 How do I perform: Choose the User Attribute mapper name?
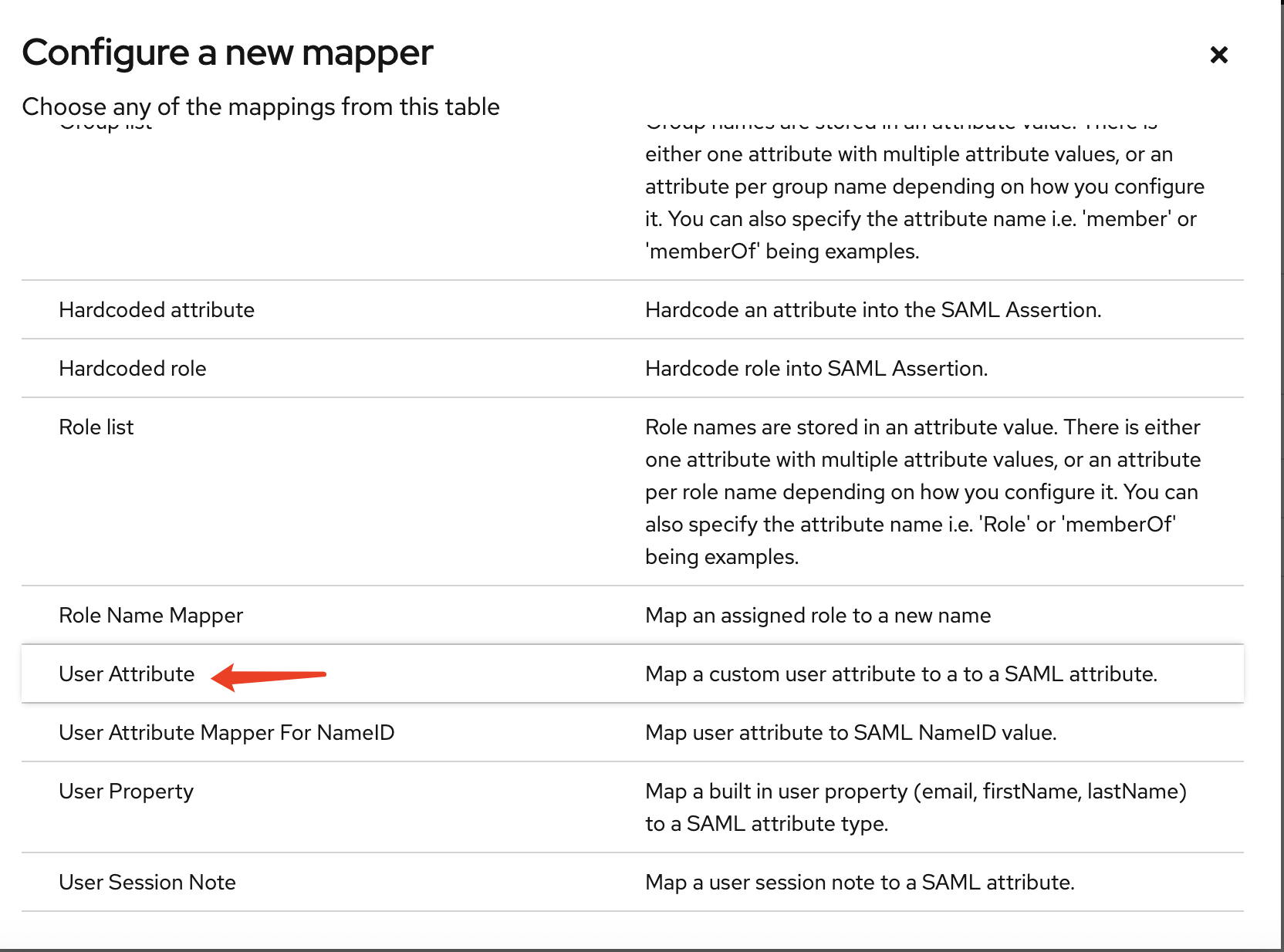click(x=127, y=674)
